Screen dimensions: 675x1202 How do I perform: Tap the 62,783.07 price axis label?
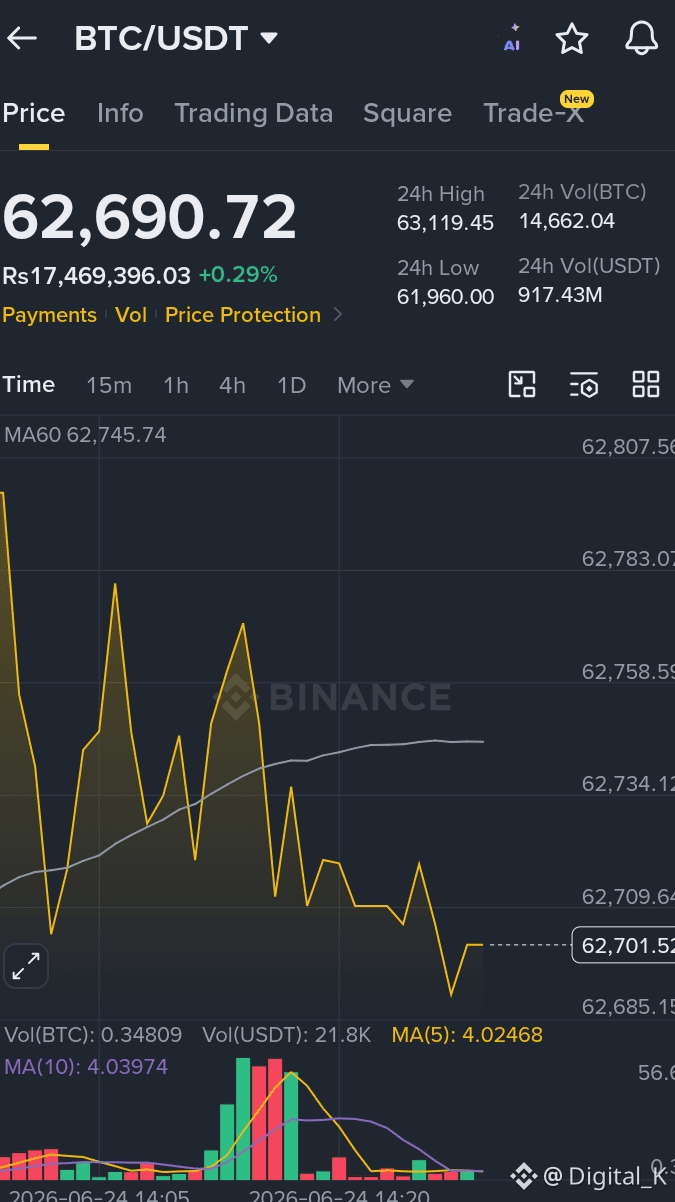pyautogui.click(x=628, y=559)
